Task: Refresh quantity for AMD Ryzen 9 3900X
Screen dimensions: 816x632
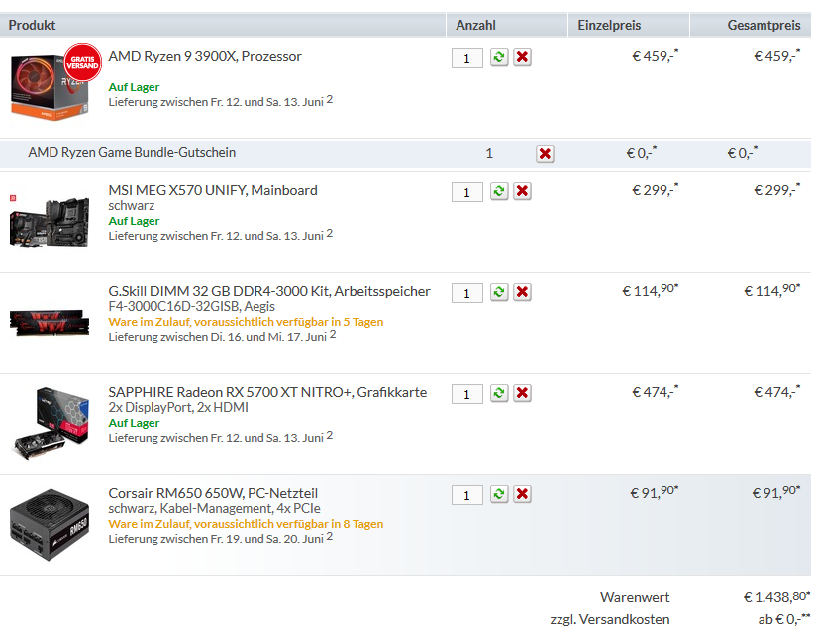Action: click(x=498, y=58)
